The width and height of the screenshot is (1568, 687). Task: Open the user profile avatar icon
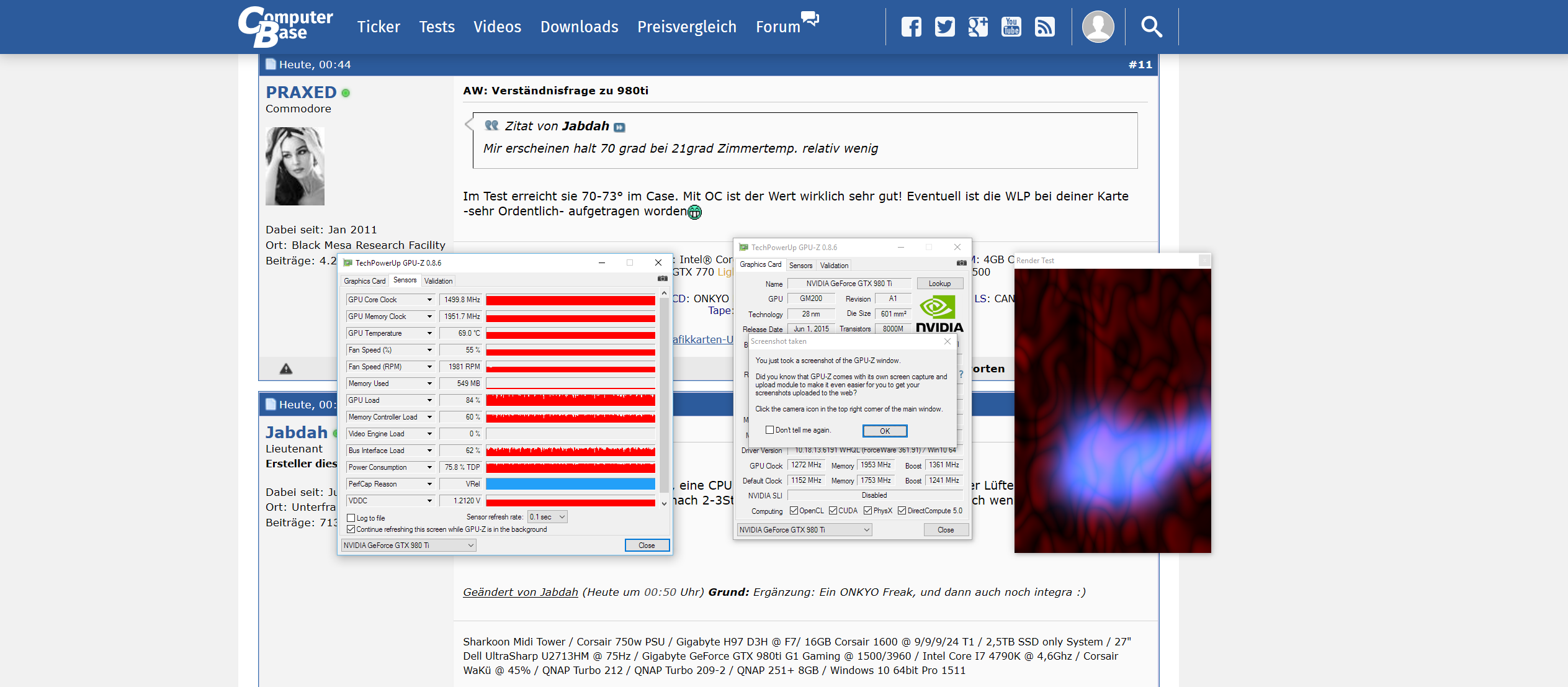point(1098,27)
